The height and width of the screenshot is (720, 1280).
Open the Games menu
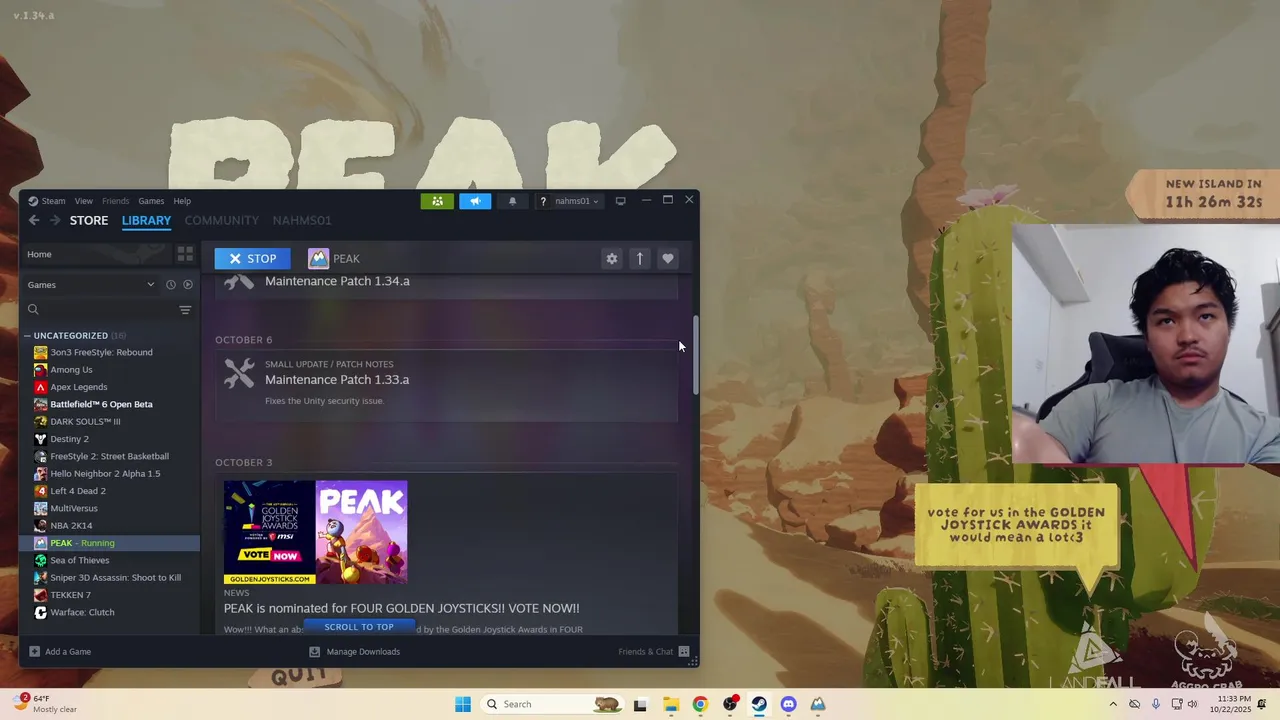[151, 201]
